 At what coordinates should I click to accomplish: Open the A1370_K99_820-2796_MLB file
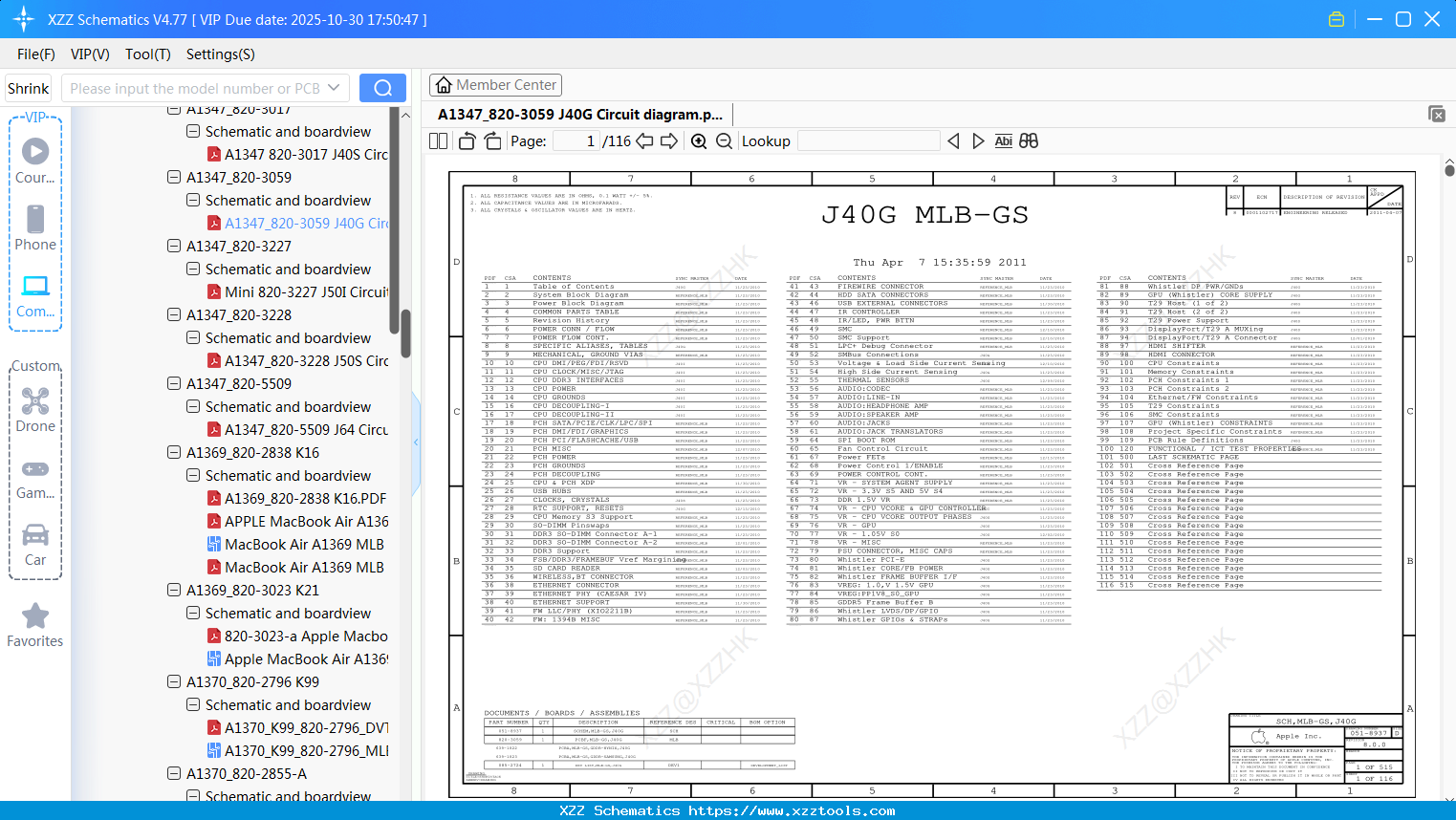pyautogui.click(x=298, y=750)
